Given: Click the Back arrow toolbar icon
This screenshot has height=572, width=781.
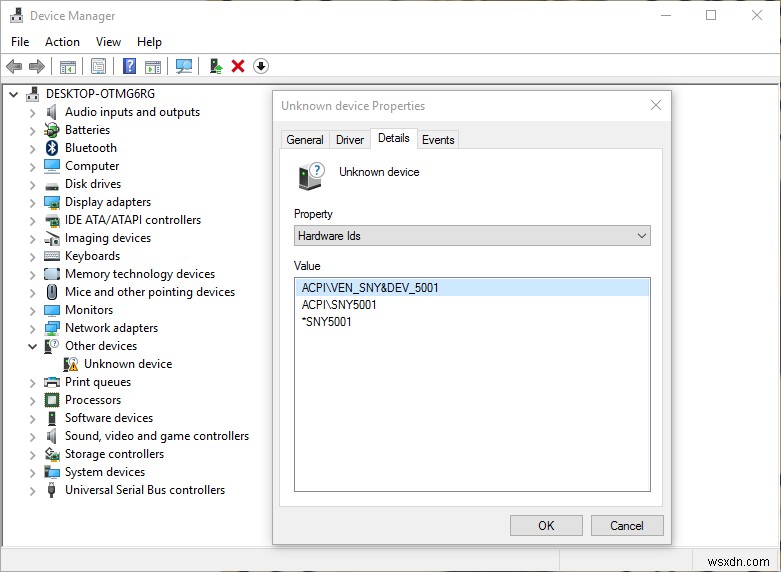Looking at the screenshot, I should [14, 66].
